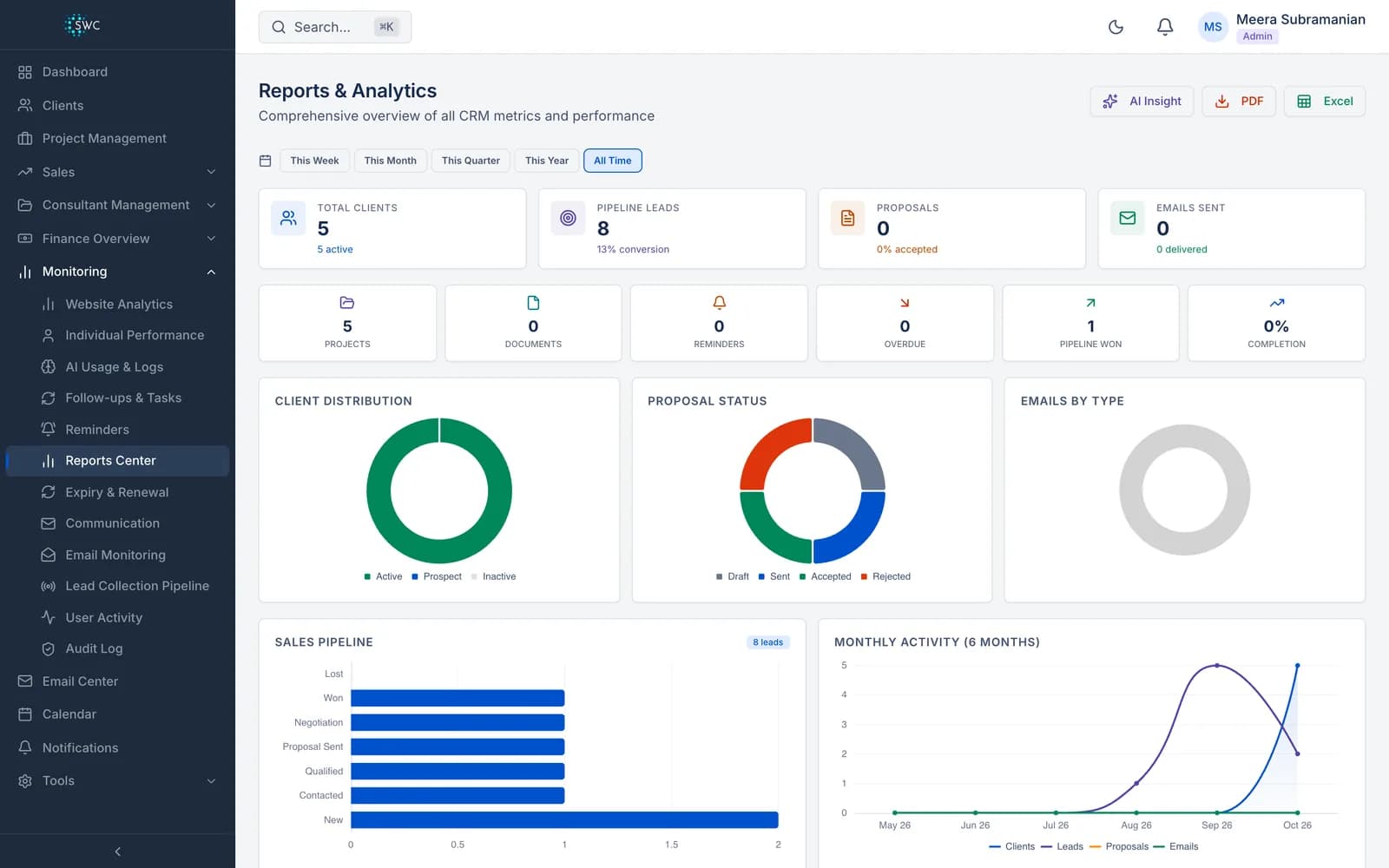The height and width of the screenshot is (868, 1389).
Task: Open Website Analytics in sidebar
Action: [x=118, y=304]
